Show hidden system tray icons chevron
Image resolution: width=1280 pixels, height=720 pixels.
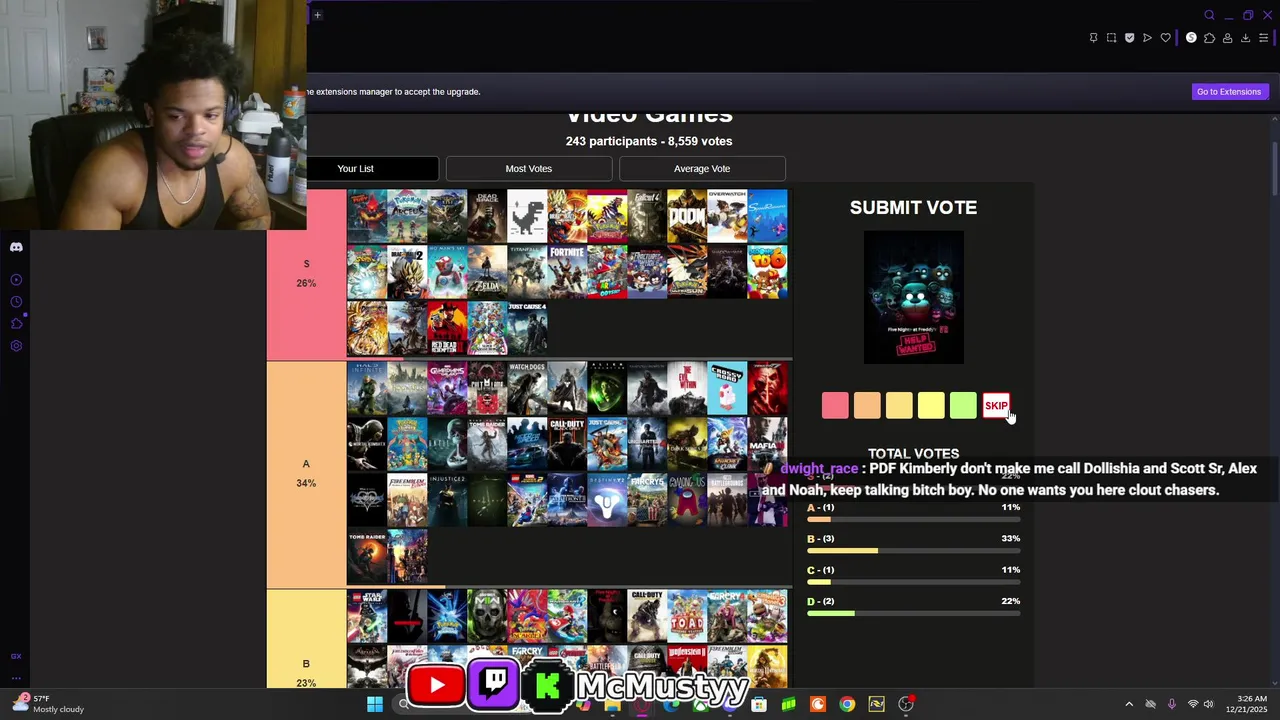click(1129, 704)
